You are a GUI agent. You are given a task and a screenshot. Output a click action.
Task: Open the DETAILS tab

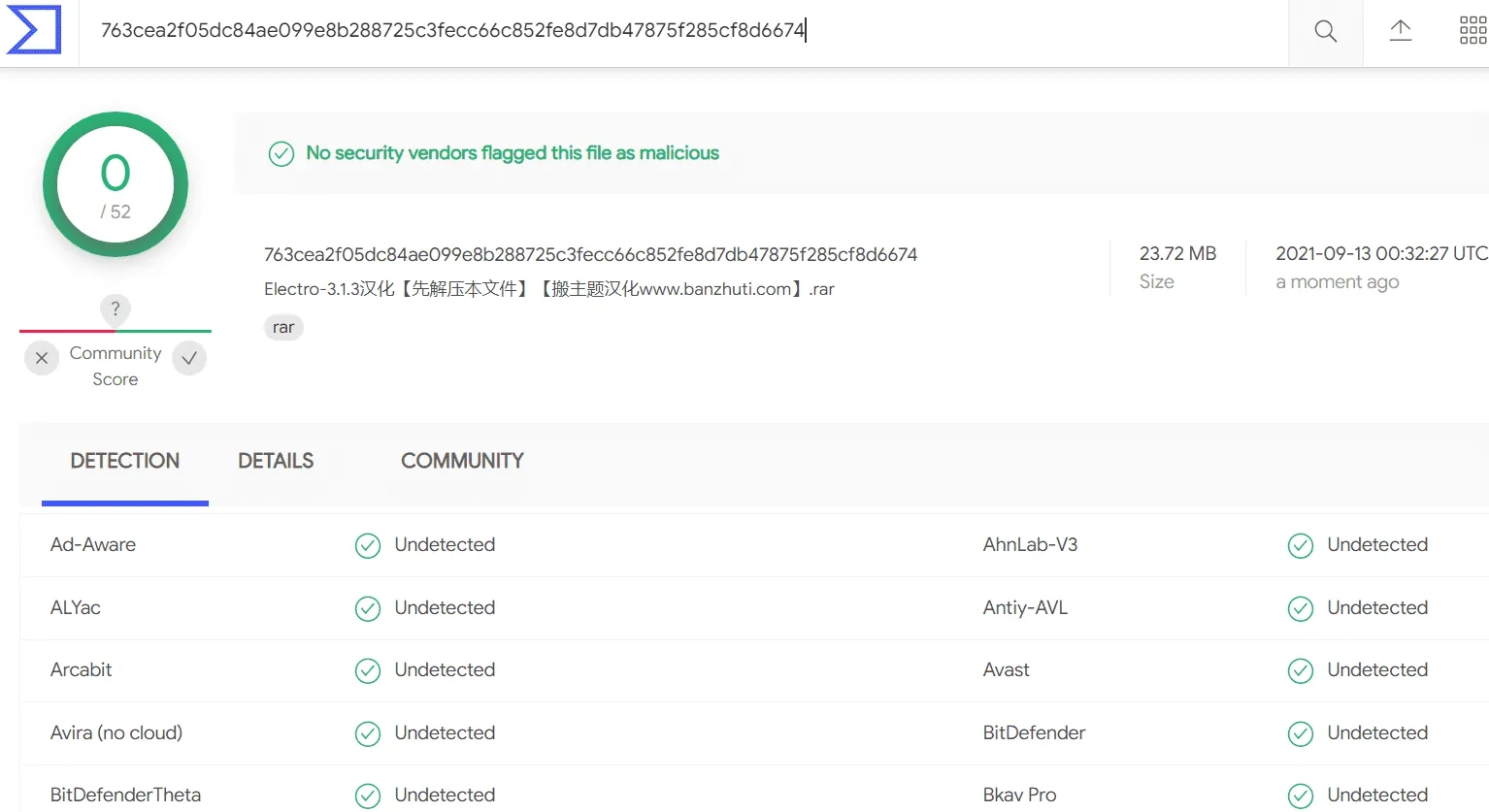coord(276,461)
